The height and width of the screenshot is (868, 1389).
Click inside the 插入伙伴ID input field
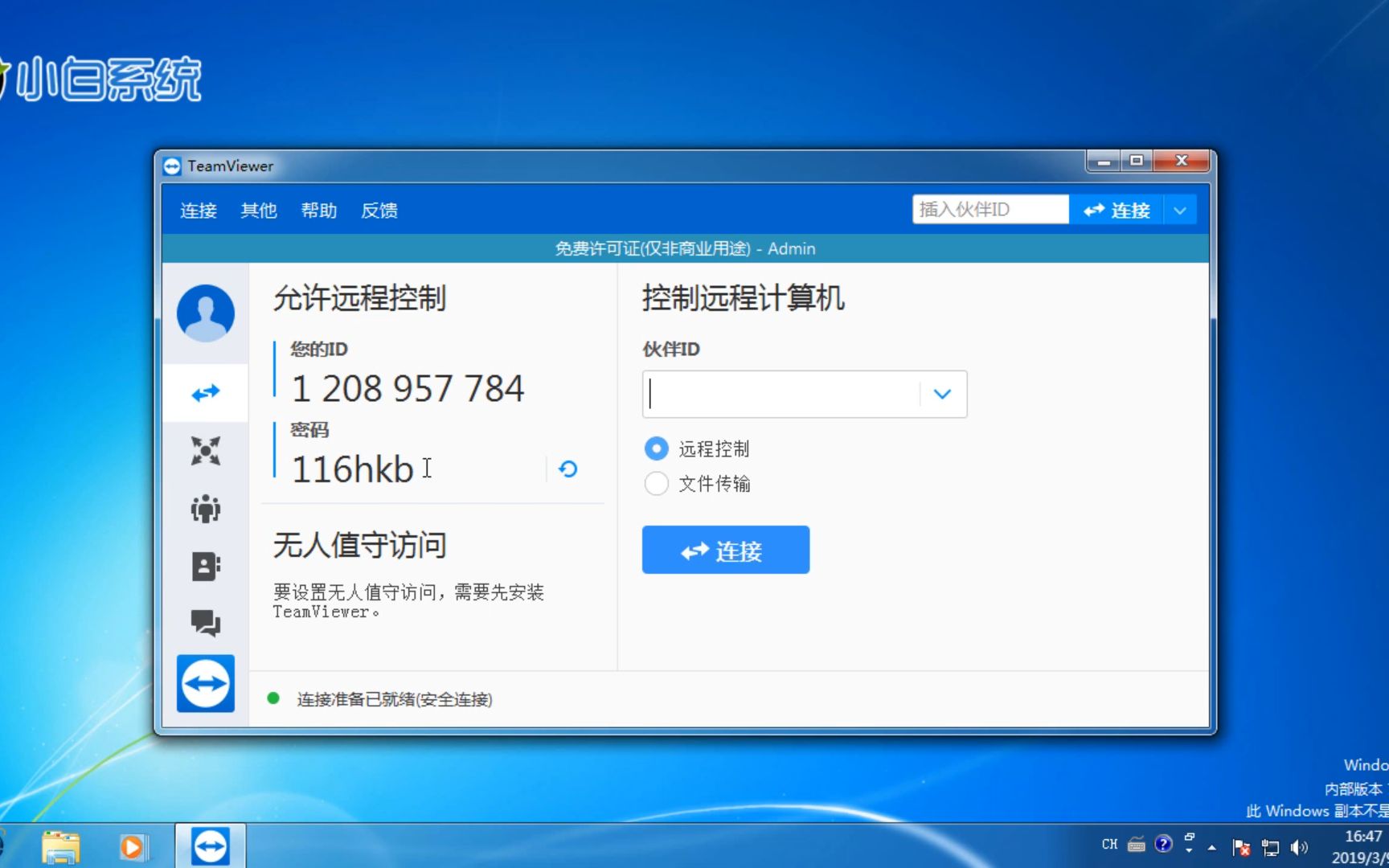990,209
